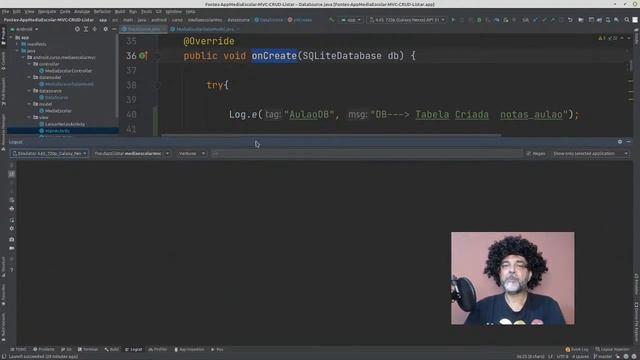
Task: Collapse the datasource package node
Action: pos(29,91)
